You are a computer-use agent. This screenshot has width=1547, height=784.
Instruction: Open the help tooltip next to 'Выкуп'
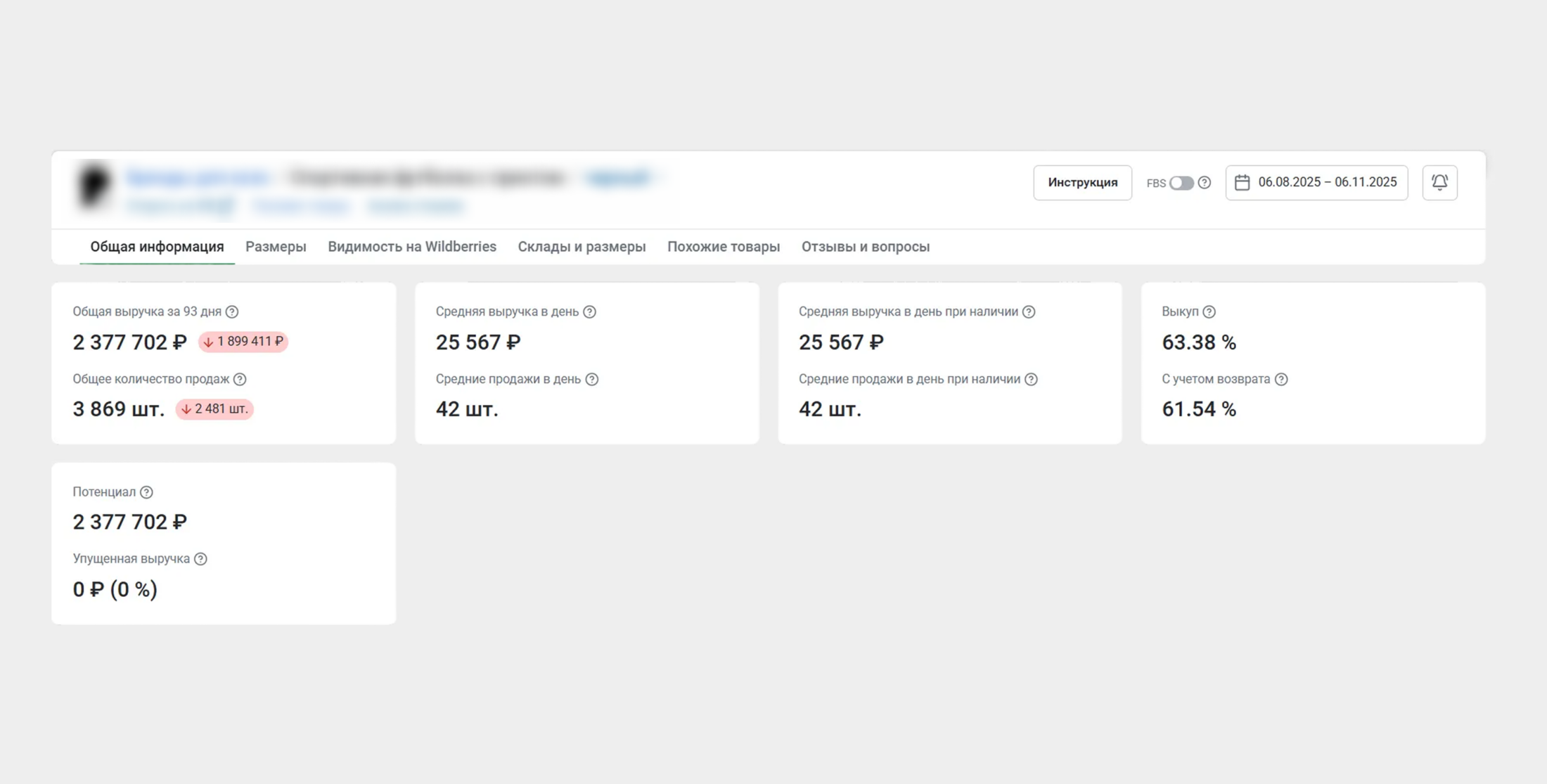1209,311
